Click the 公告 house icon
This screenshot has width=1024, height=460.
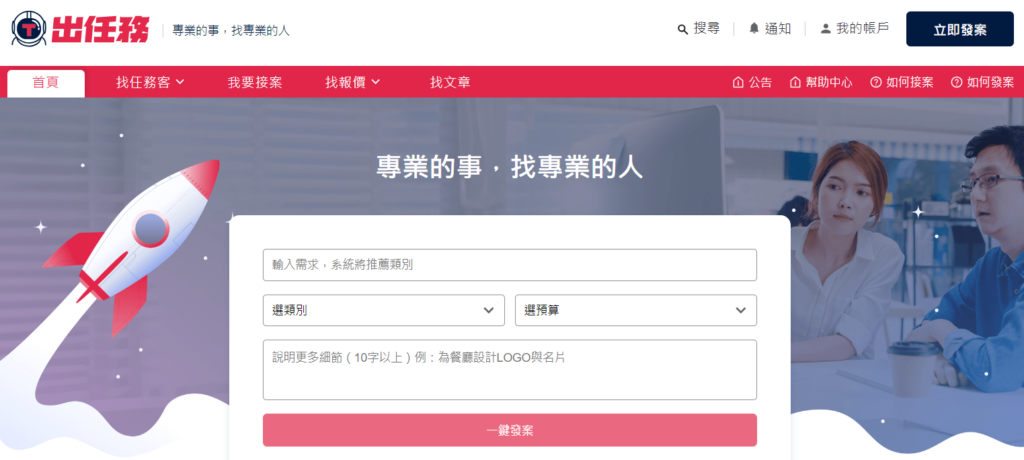tap(738, 82)
